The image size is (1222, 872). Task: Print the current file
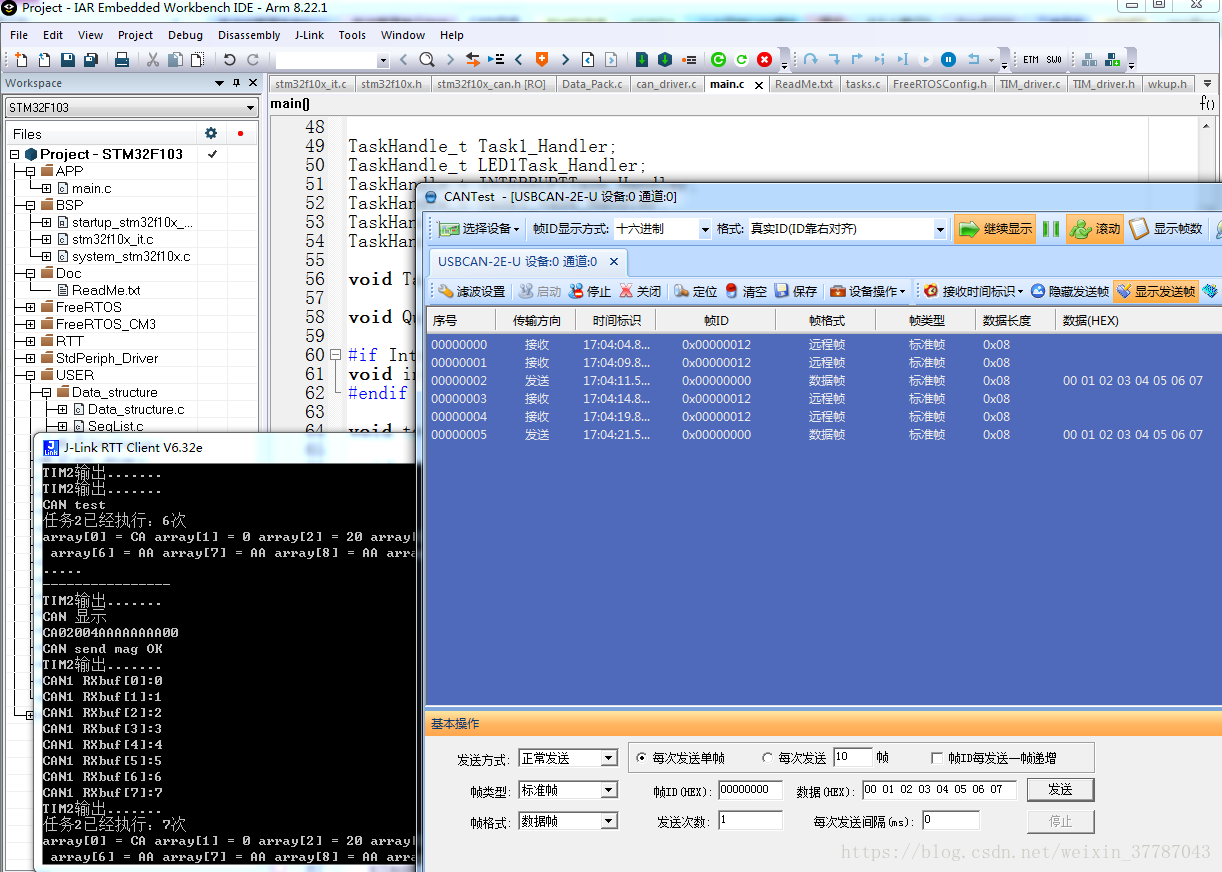click(122, 60)
